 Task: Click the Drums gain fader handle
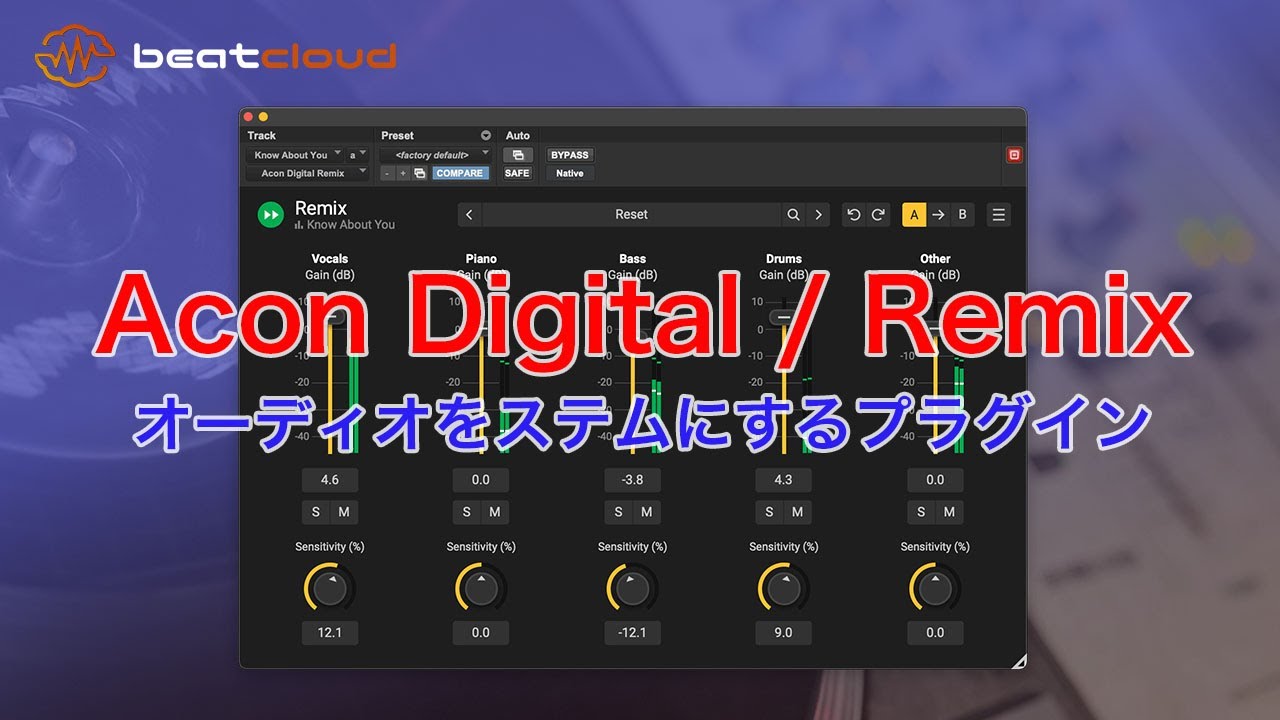click(783, 318)
